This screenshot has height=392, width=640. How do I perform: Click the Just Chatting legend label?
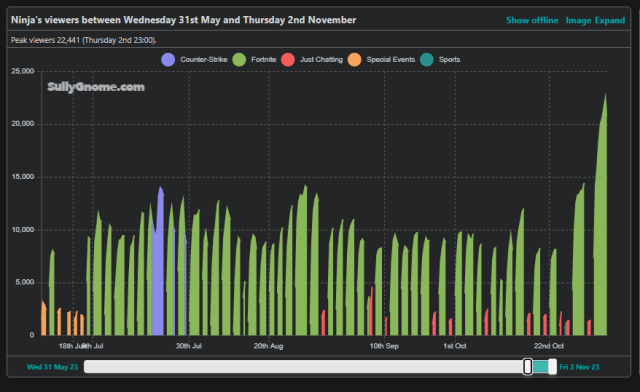321,60
